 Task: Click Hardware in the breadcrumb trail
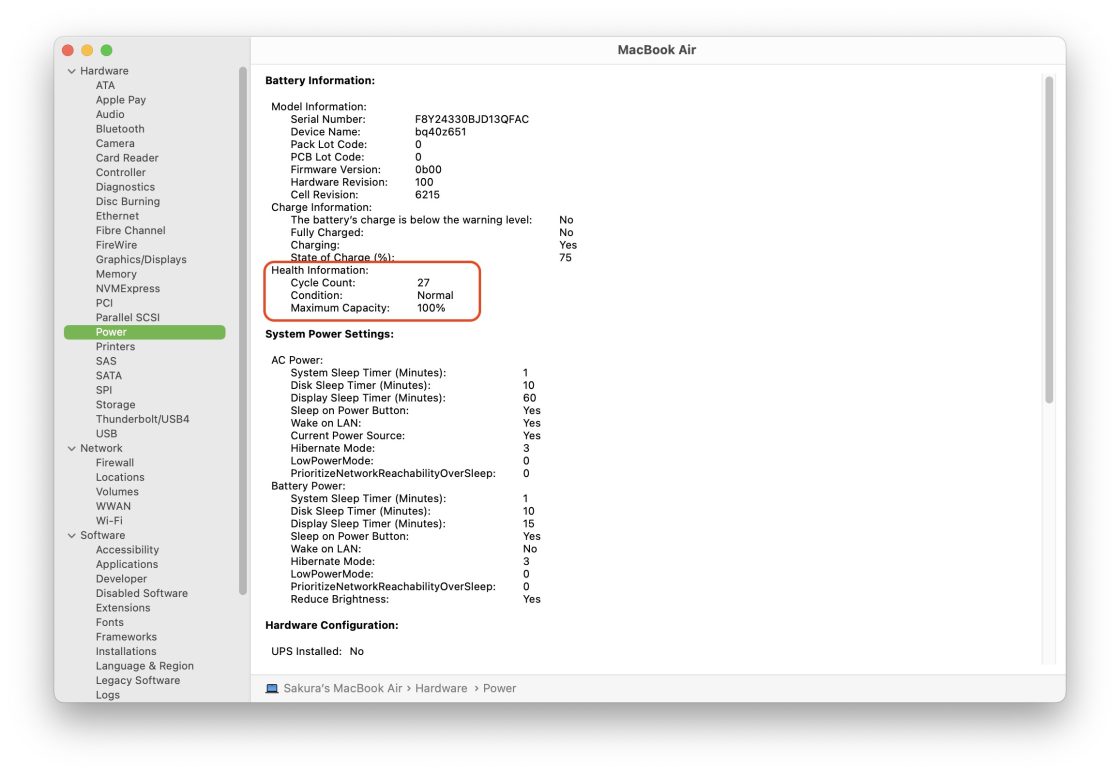[x=441, y=688]
